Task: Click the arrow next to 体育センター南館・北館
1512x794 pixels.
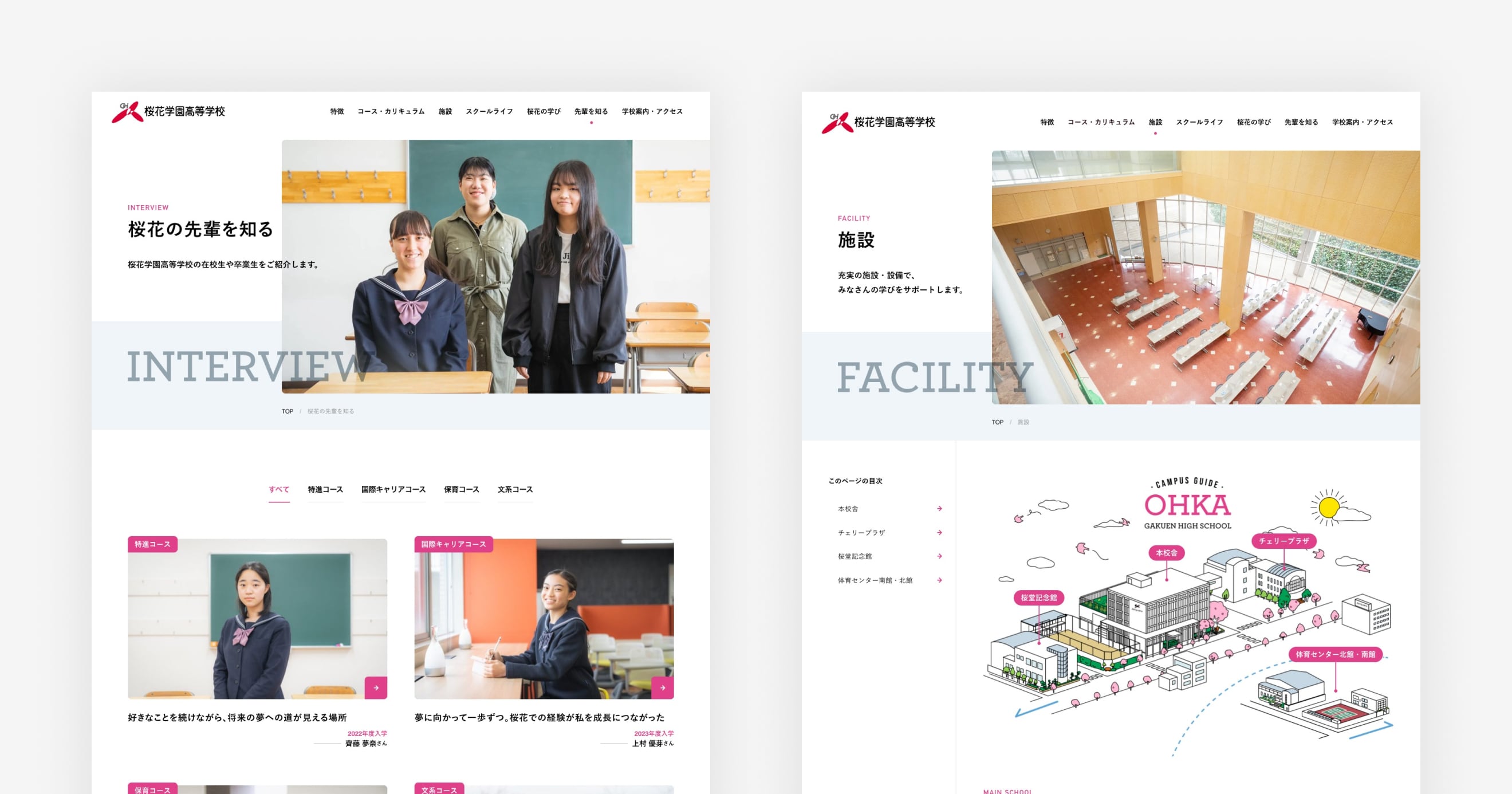Action: [939, 580]
